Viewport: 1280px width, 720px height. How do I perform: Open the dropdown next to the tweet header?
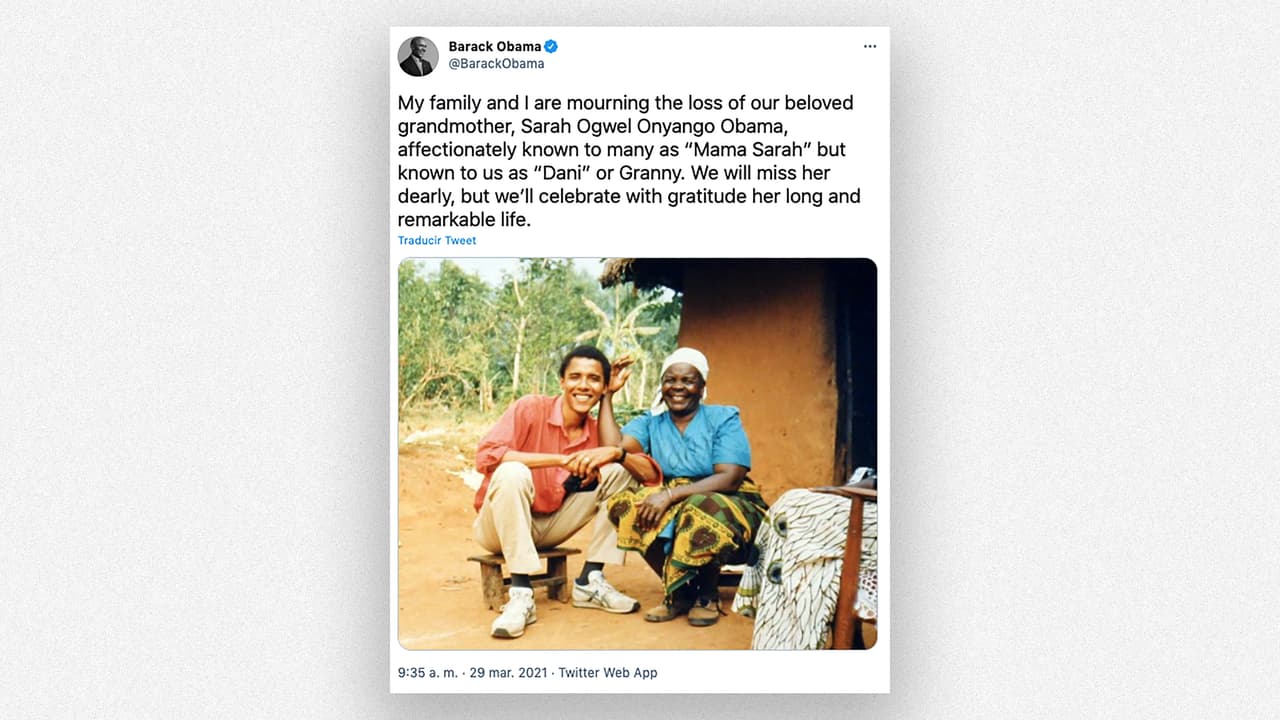coord(869,45)
